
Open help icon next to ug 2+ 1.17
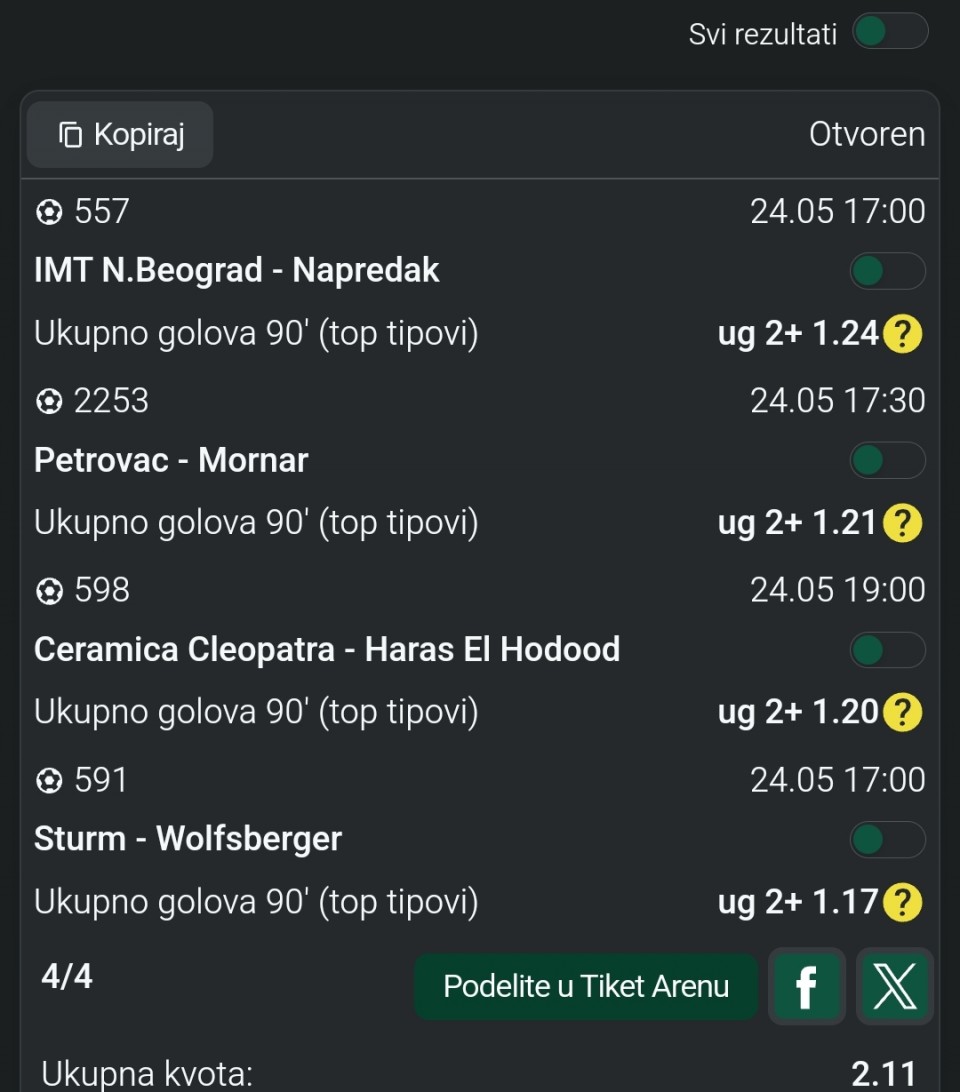pyautogui.click(x=902, y=902)
